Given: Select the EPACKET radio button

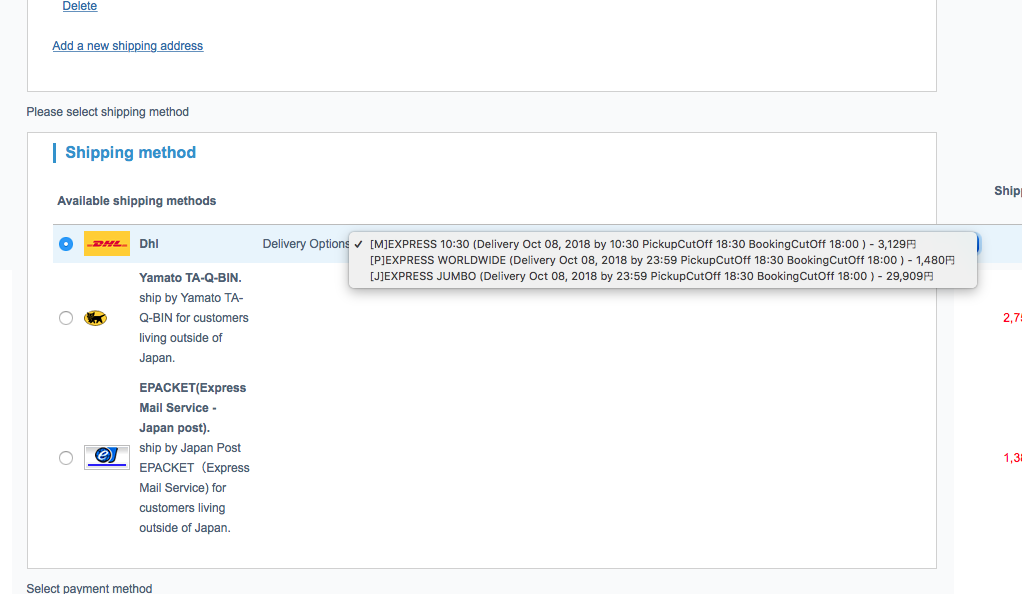Looking at the screenshot, I should click(66, 458).
